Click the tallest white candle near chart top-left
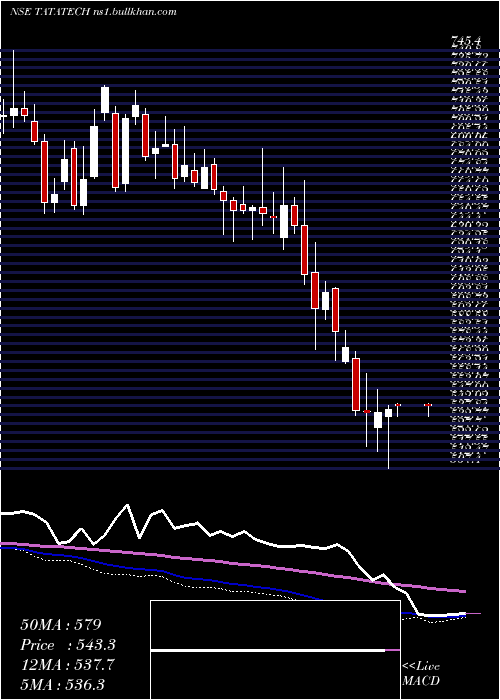This screenshot has width=500, height=700. coord(14,89)
